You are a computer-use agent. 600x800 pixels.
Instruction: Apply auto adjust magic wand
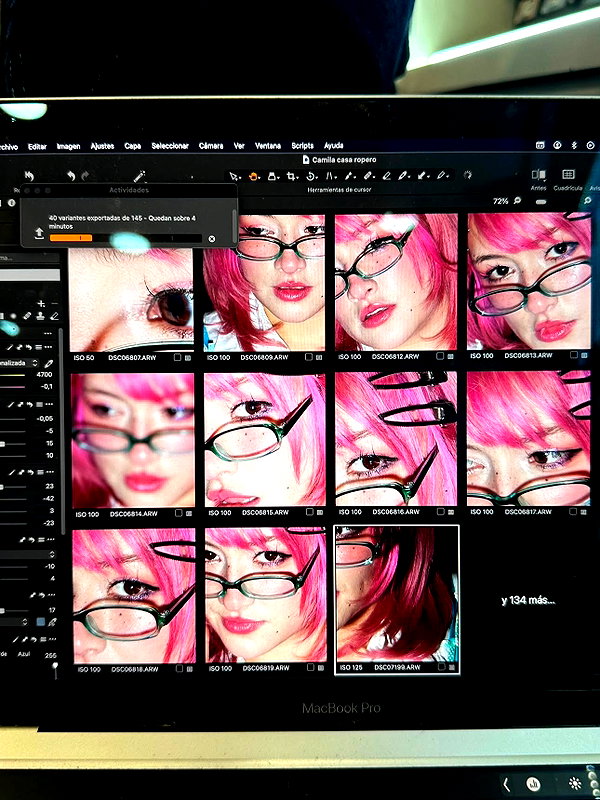coord(139,177)
